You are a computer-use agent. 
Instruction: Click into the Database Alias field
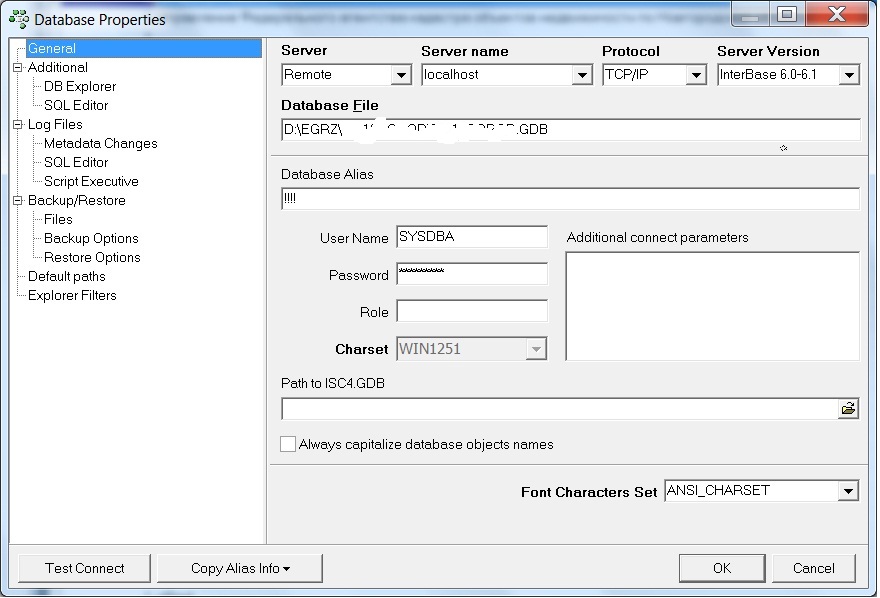click(570, 199)
